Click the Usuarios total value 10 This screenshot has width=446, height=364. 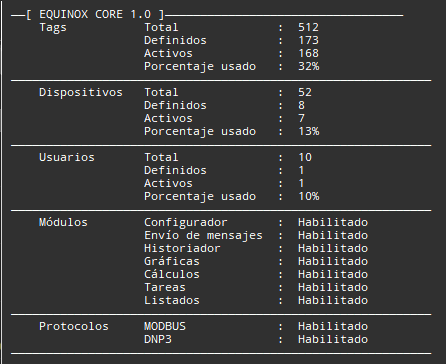[x=305, y=157]
